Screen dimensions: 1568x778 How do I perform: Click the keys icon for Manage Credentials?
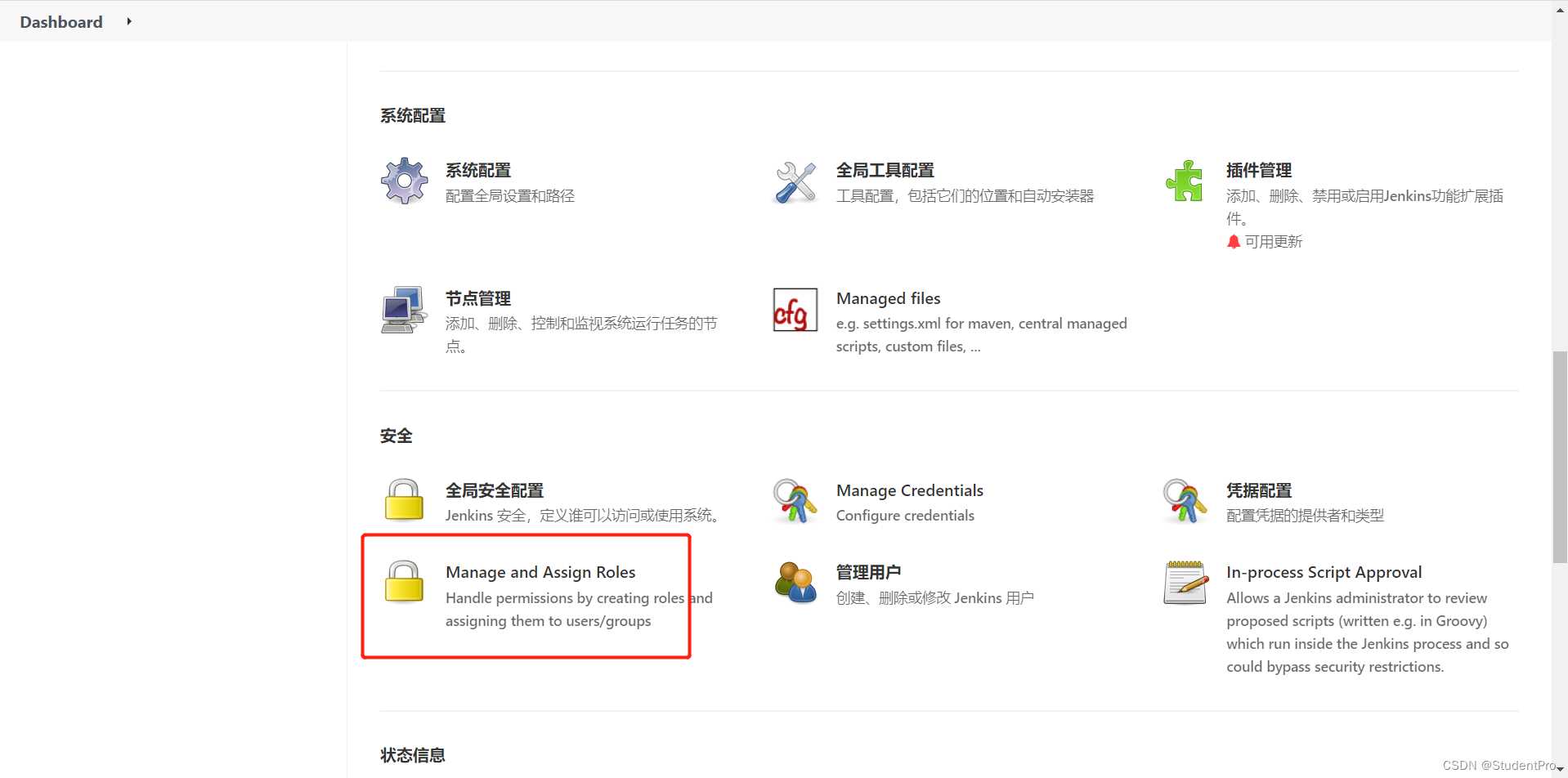click(x=795, y=501)
